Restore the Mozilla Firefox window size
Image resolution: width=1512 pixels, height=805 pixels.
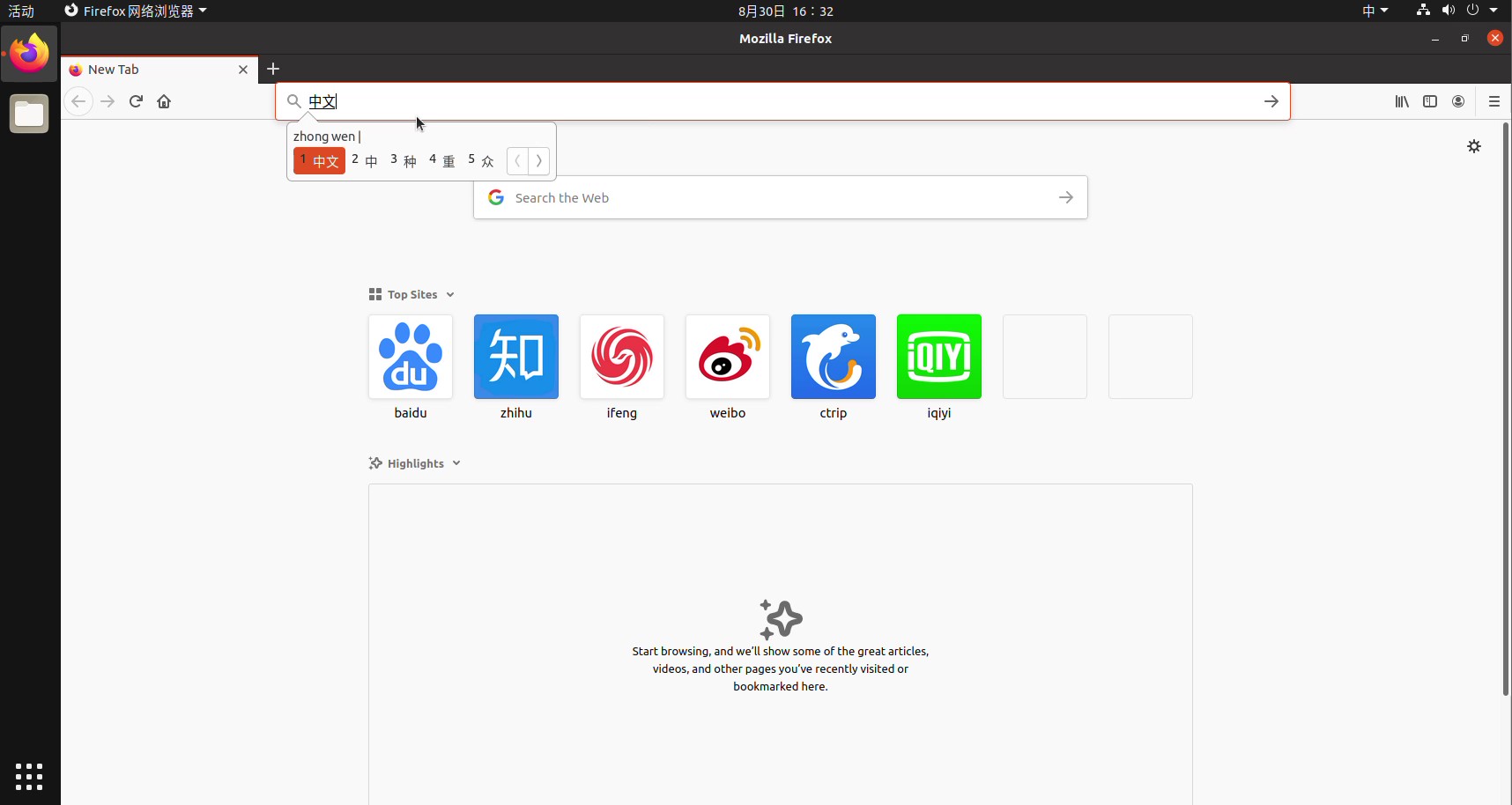1464,39
